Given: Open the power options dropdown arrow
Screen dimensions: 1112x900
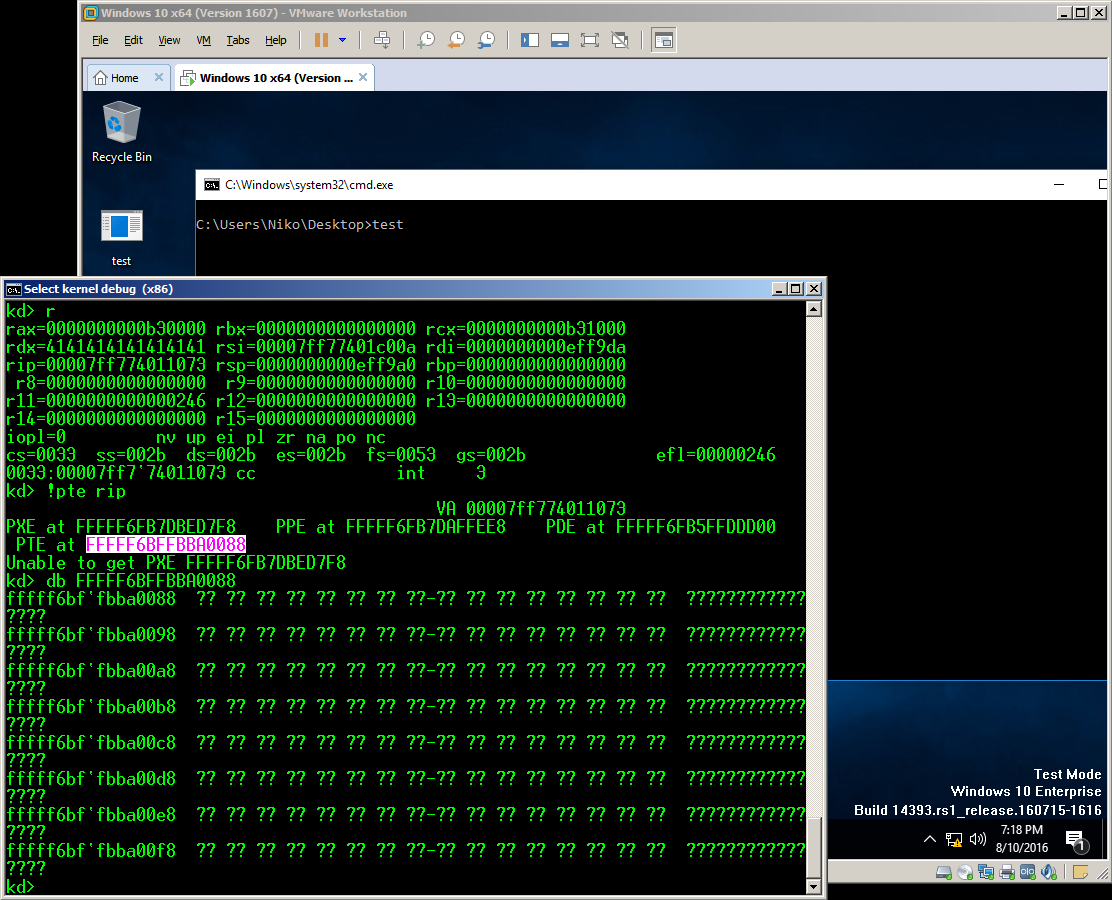Looking at the screenshot, I should [x=343, y=40].
